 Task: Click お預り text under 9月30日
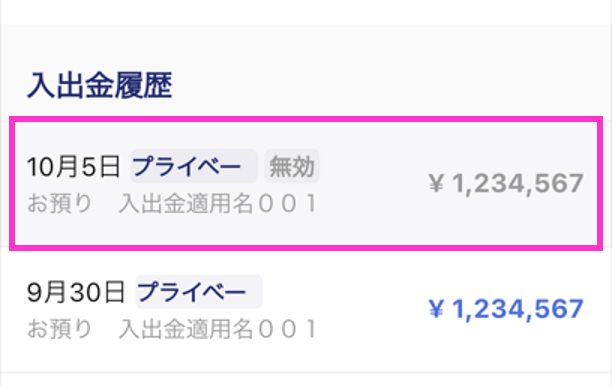pos(59,329)
